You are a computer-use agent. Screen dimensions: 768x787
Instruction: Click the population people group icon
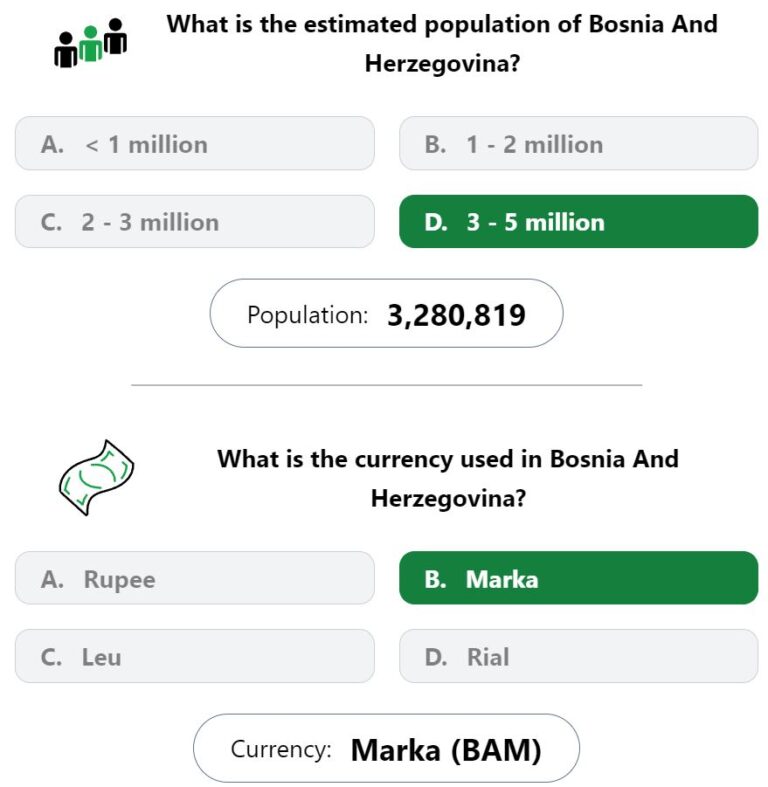click(x=90, y=43)
